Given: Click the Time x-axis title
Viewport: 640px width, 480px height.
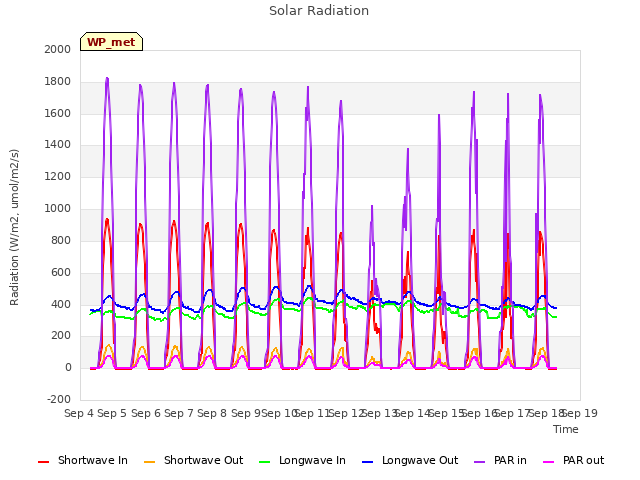Looking at the screenshot, I should click(566, 429).
